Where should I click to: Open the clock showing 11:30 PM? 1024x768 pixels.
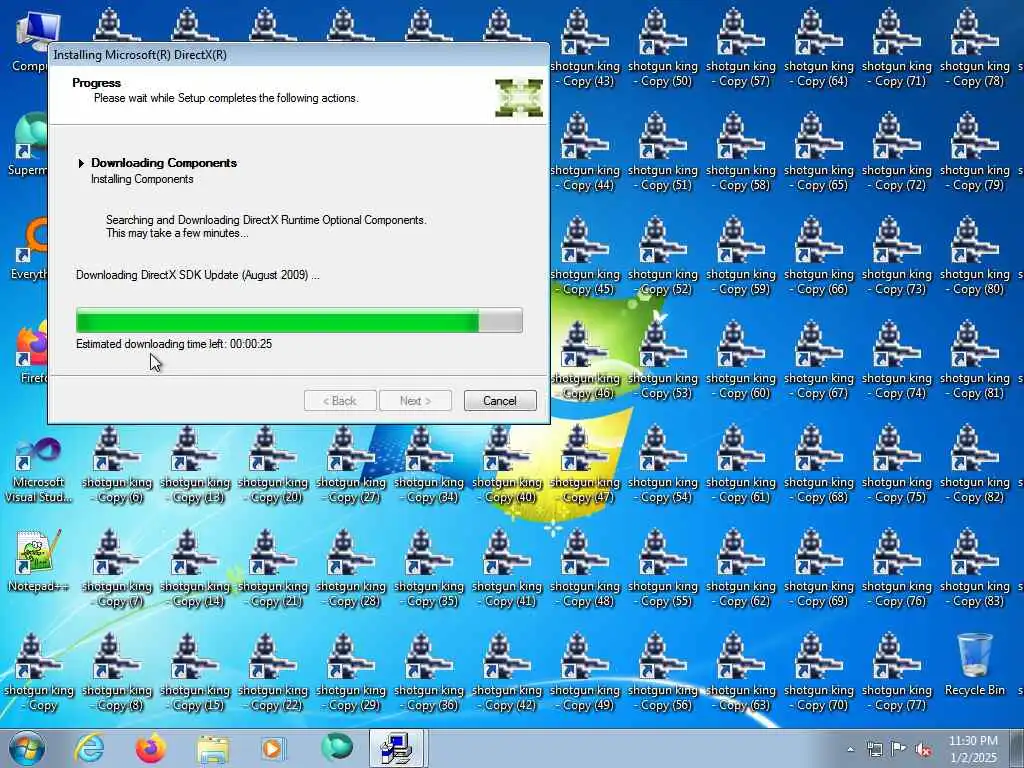(973, 749)
